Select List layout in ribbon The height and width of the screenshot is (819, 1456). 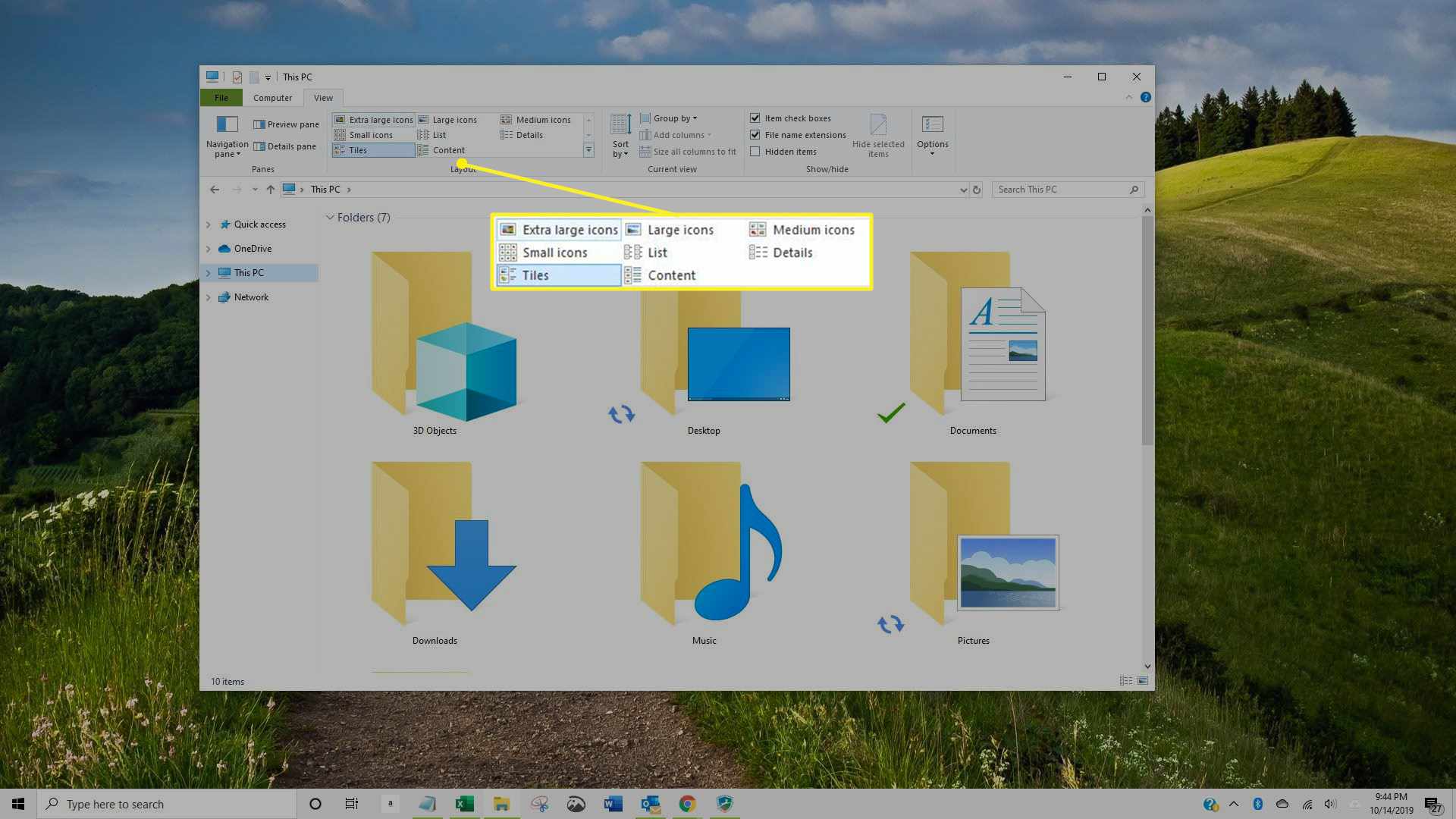tap(431, 135)
